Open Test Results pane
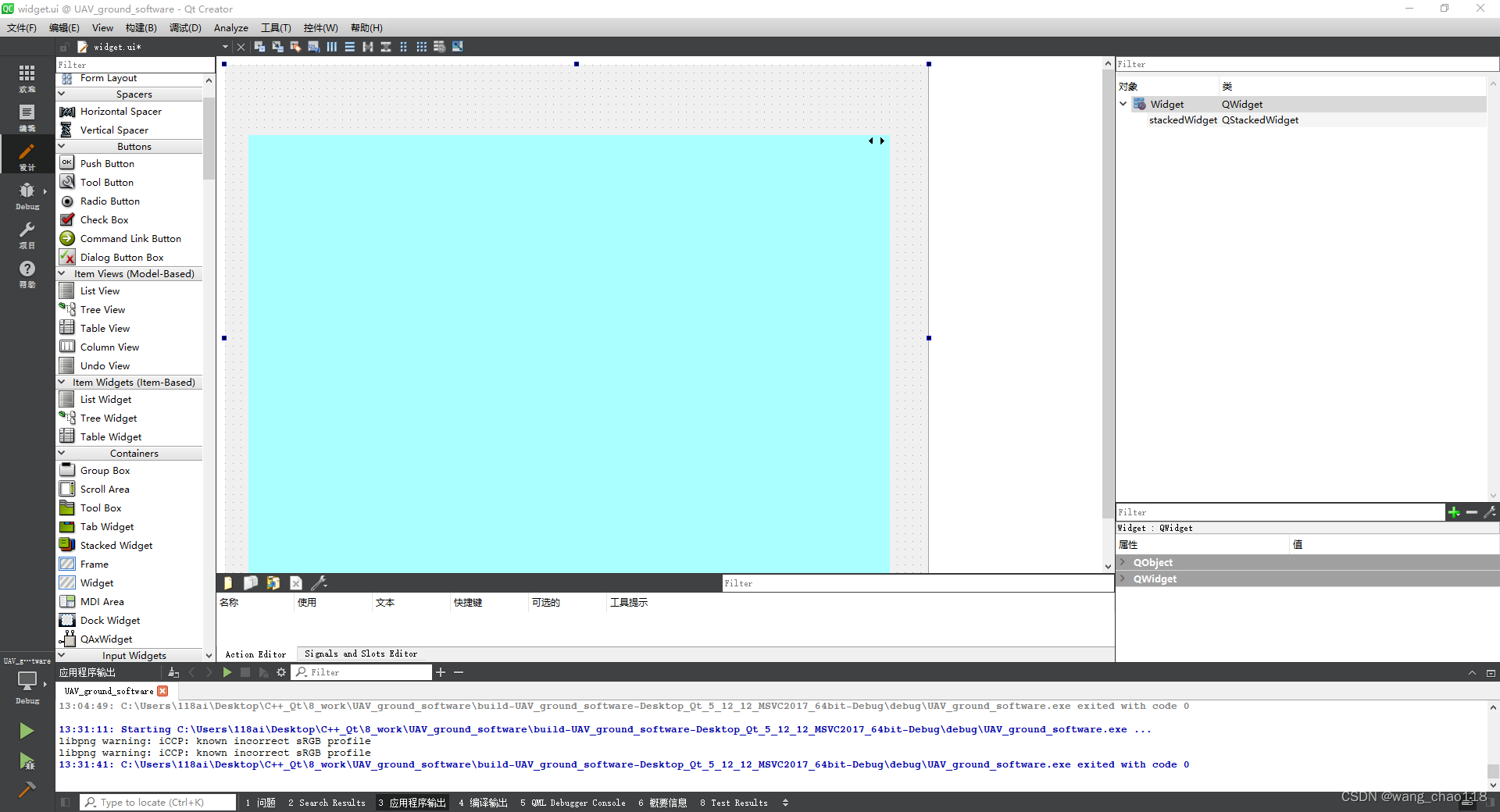The width and height of the screenshot is (1500, 812). 734,803
